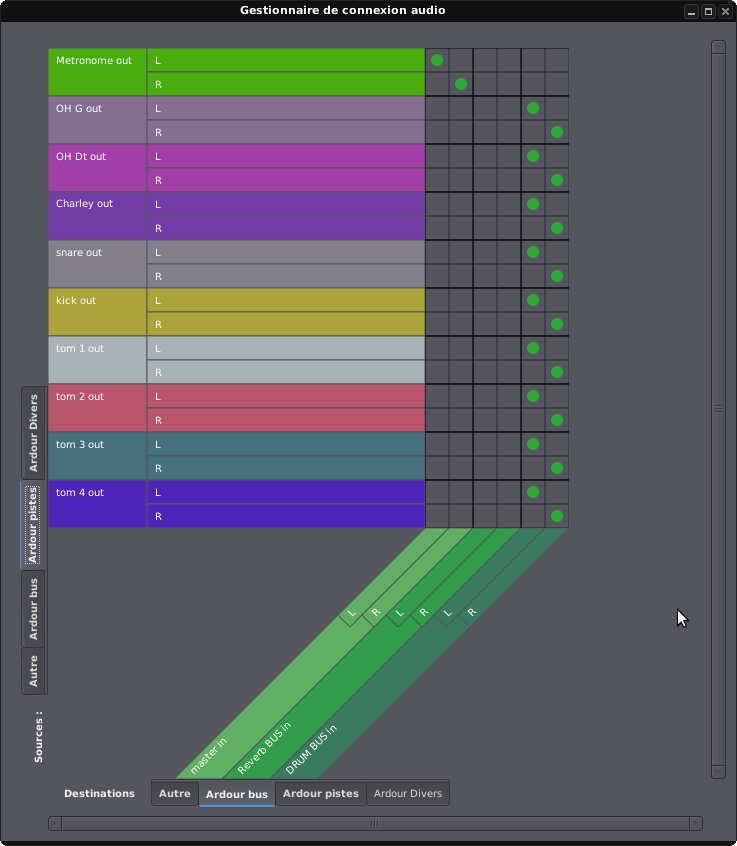Select the kick out R channel row

pyautogui.click(x=286, y=324)
